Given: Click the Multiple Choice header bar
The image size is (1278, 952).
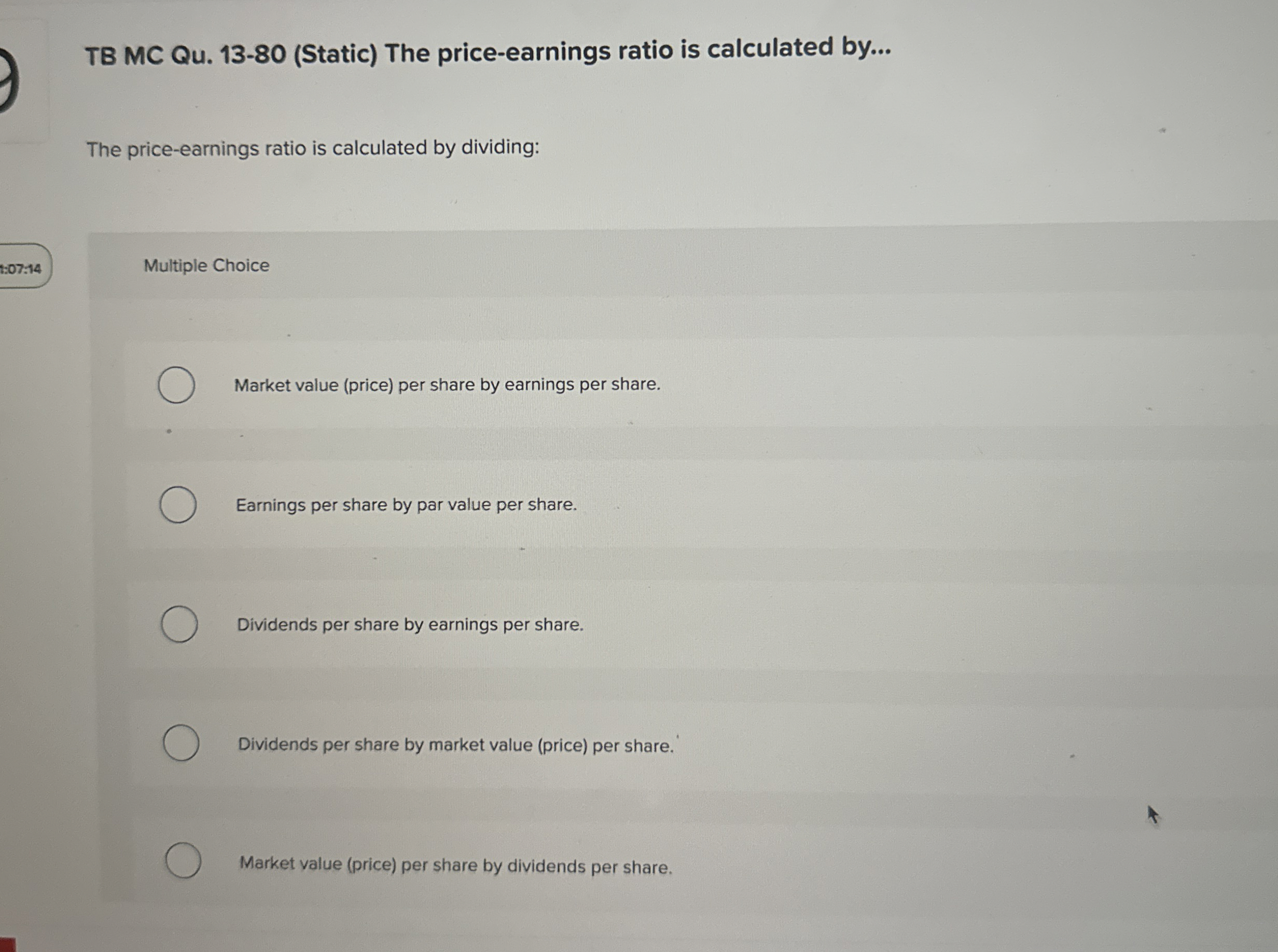Looking at the screenshot, I should (x=634, y=266).
